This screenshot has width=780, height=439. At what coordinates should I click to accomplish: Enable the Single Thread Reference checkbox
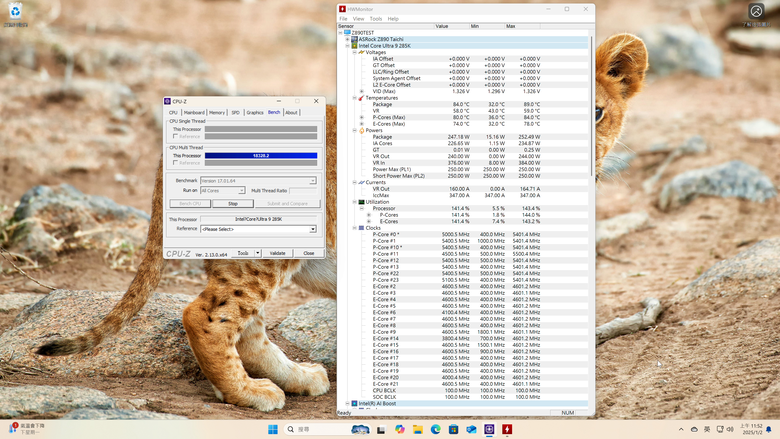coord(175,136)
